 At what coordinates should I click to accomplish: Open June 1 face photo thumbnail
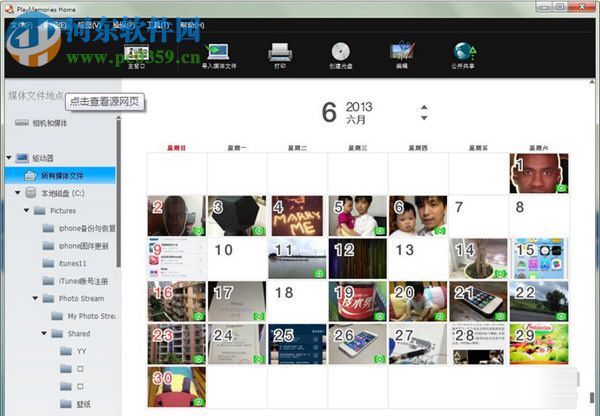pyautogui.click(x=539, y=173)
